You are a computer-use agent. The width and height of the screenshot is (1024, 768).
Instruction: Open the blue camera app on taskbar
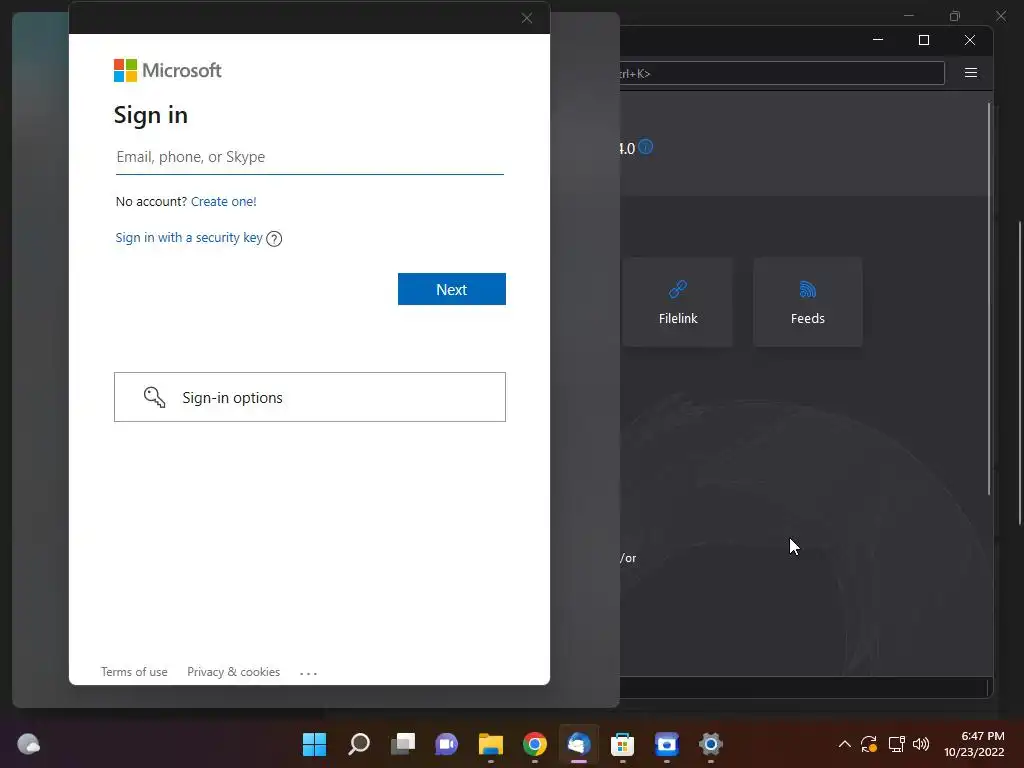coord(667,744)
